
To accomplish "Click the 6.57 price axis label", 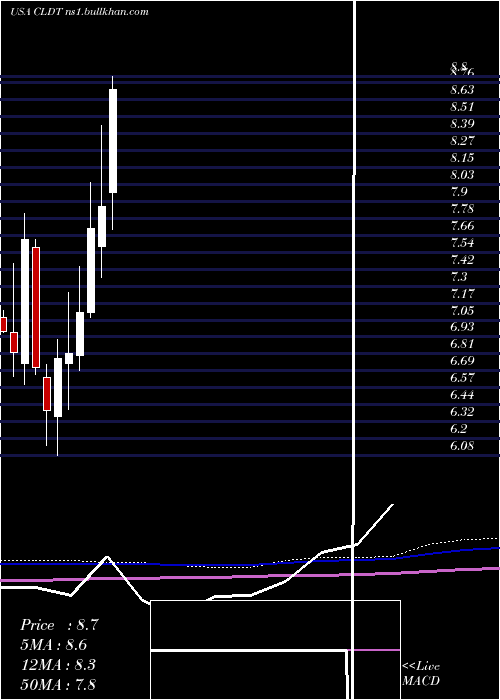I will point(462,378).
